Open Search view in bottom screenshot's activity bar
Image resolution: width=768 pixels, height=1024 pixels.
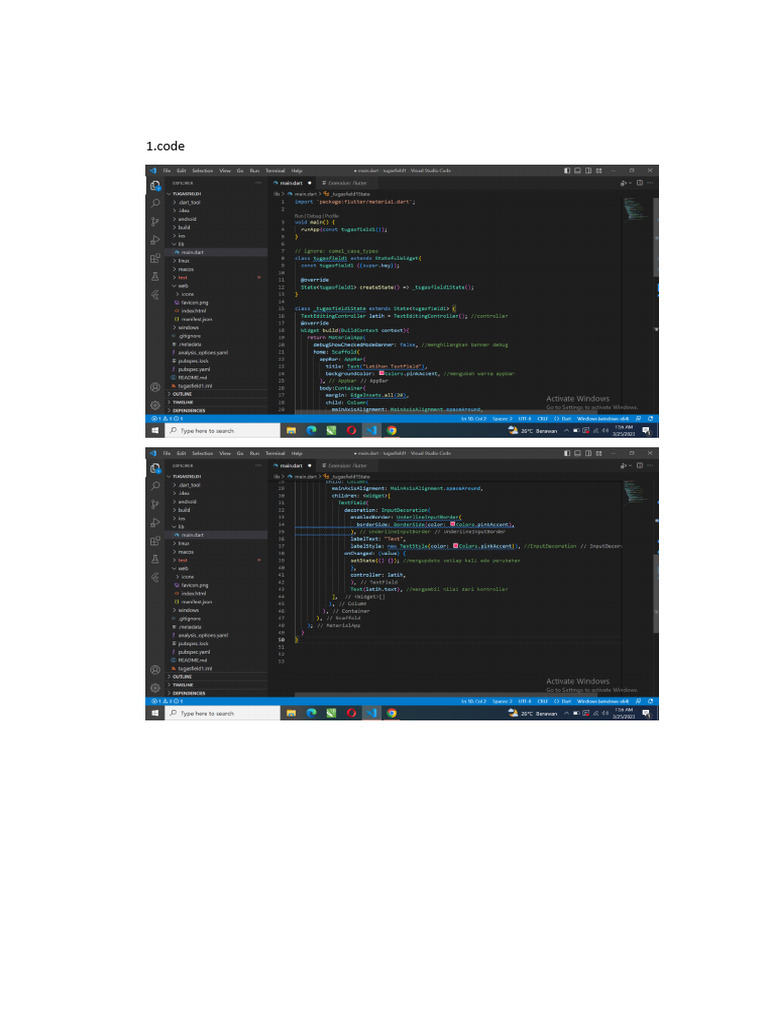tap(155, 486)
